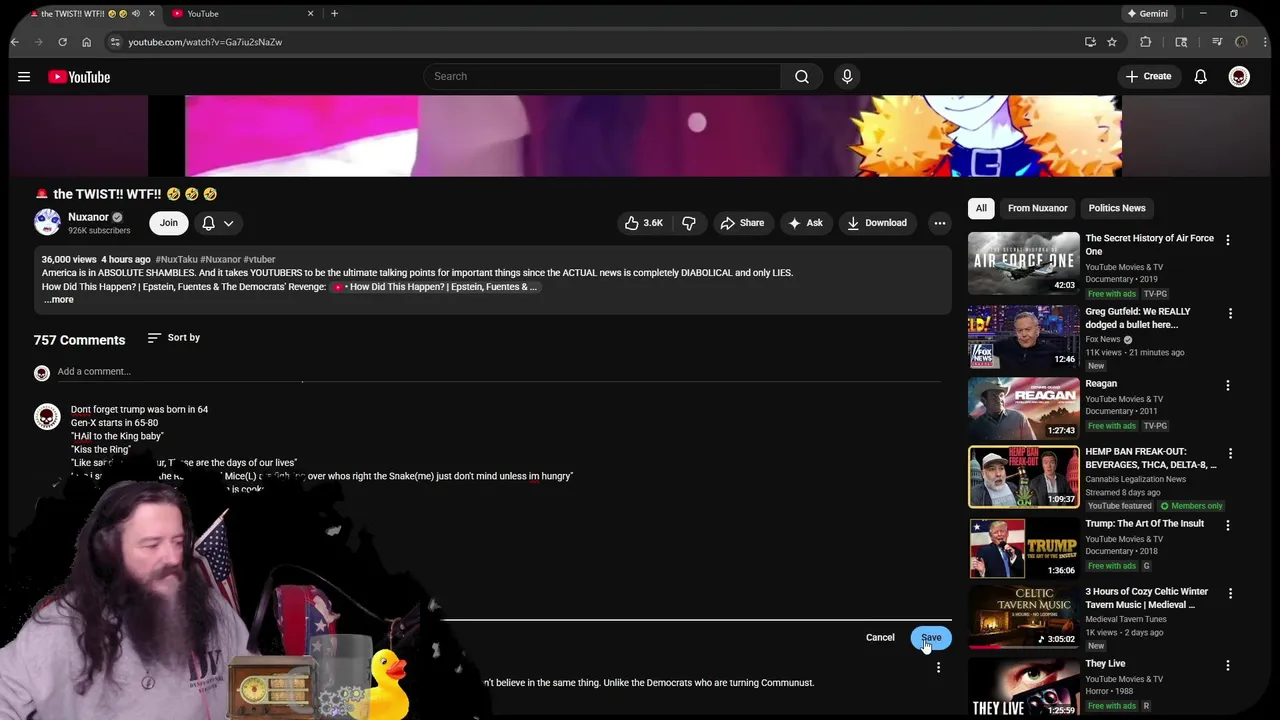The image size is (1280, 720).
Task: Like the video with thumbs up
Action: 643,223
